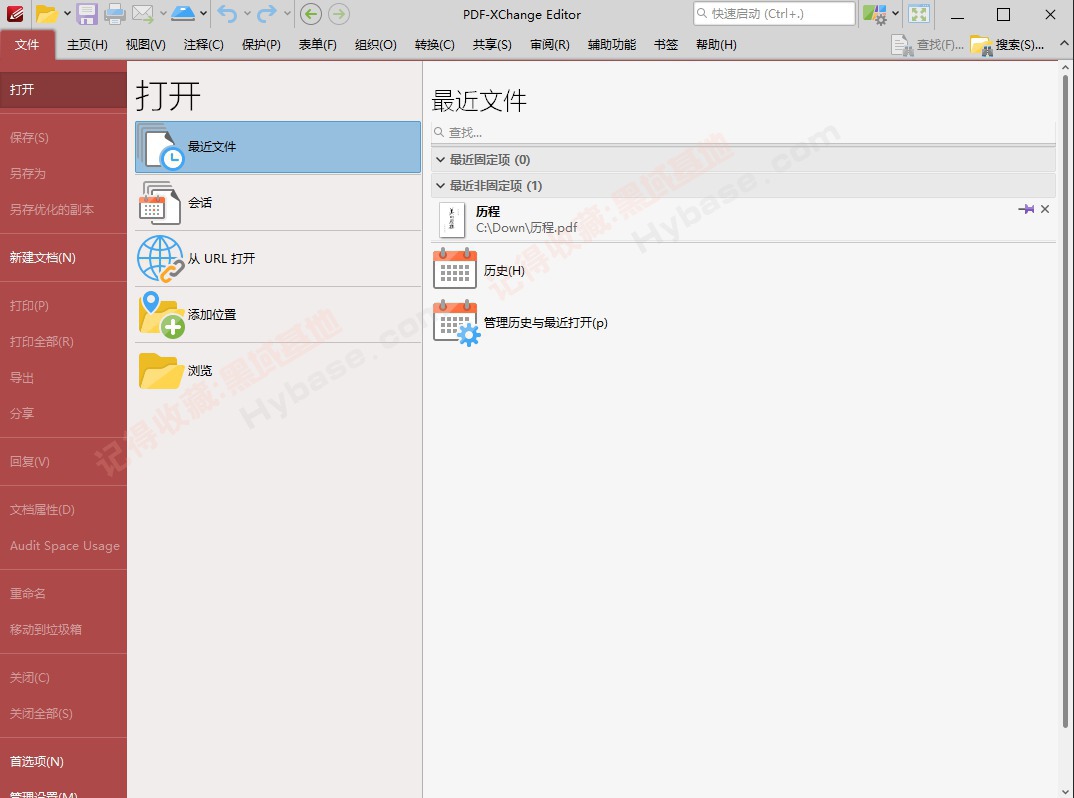Image resolution: width=1074 pixels, height=798 pixels.
Task: Collapse the ribbon with the chevron
Action: click(1064, 43)
